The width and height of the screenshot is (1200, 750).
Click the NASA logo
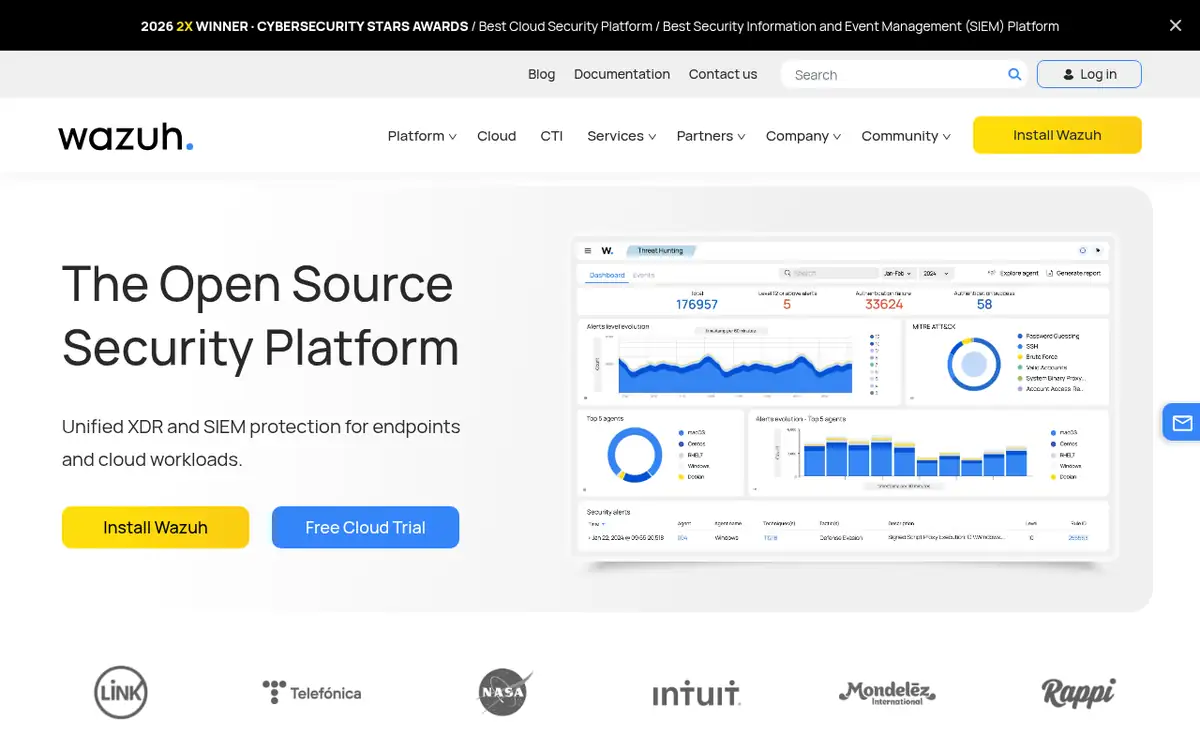505,692
